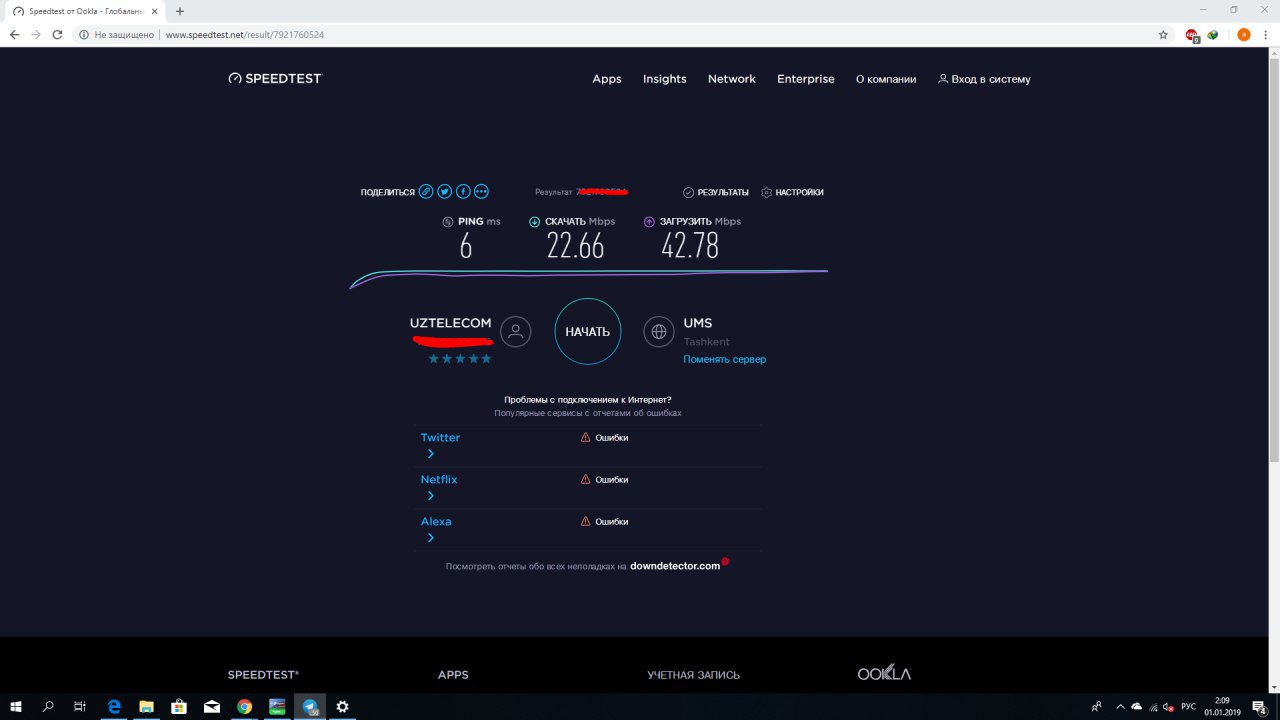
Task: Switch input language РУС indicator
Action: click(x=1188, y=706)
